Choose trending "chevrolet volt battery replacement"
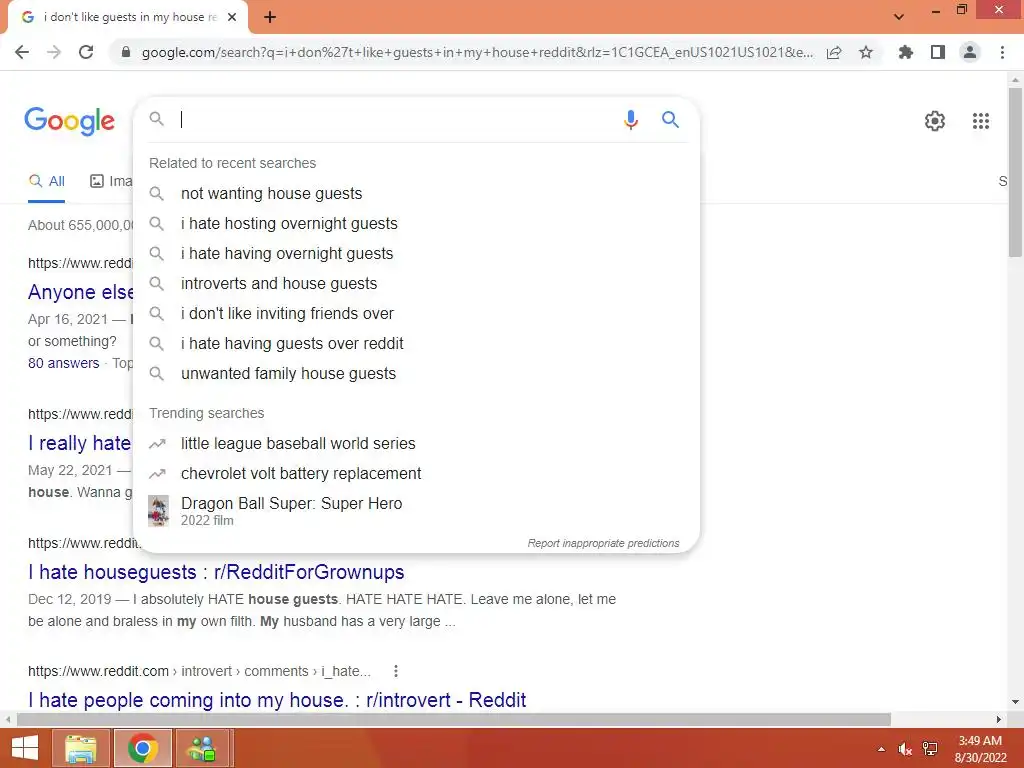This screenshot has width=1024, height=768. [x=416, y=473]
